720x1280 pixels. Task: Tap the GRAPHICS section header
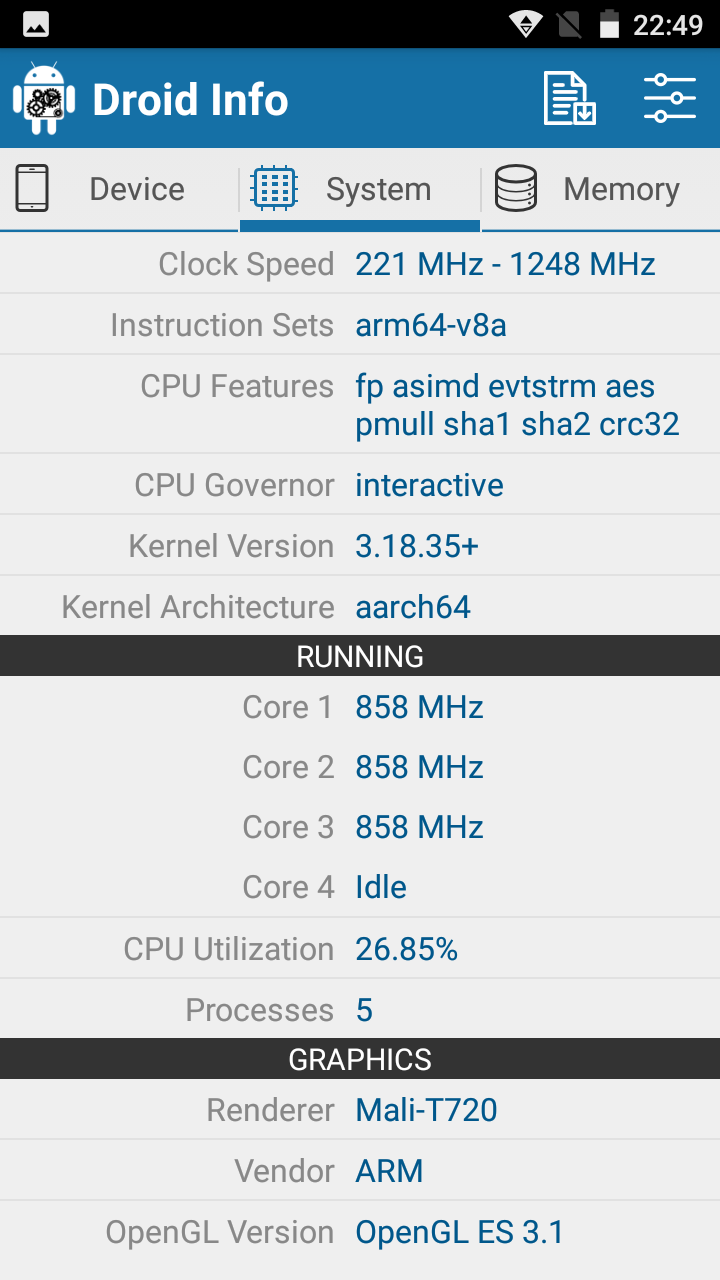(360, 1059)
